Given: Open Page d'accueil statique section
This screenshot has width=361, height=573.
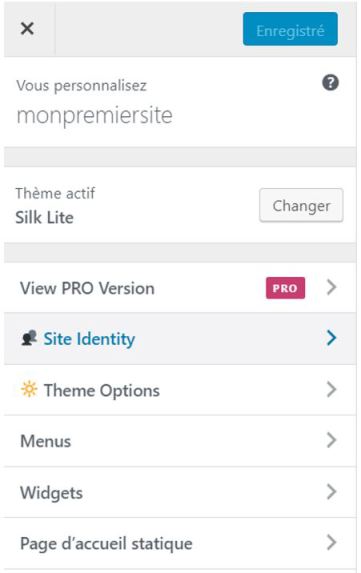Looking at the screenshot, I should 180,543.
